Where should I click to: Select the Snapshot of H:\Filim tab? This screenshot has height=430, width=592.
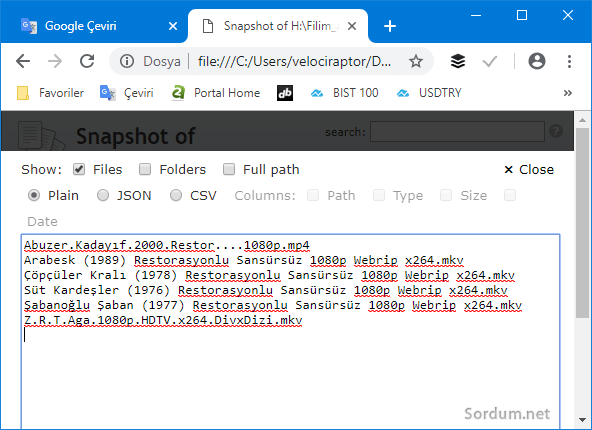click(x=278, y=26)
